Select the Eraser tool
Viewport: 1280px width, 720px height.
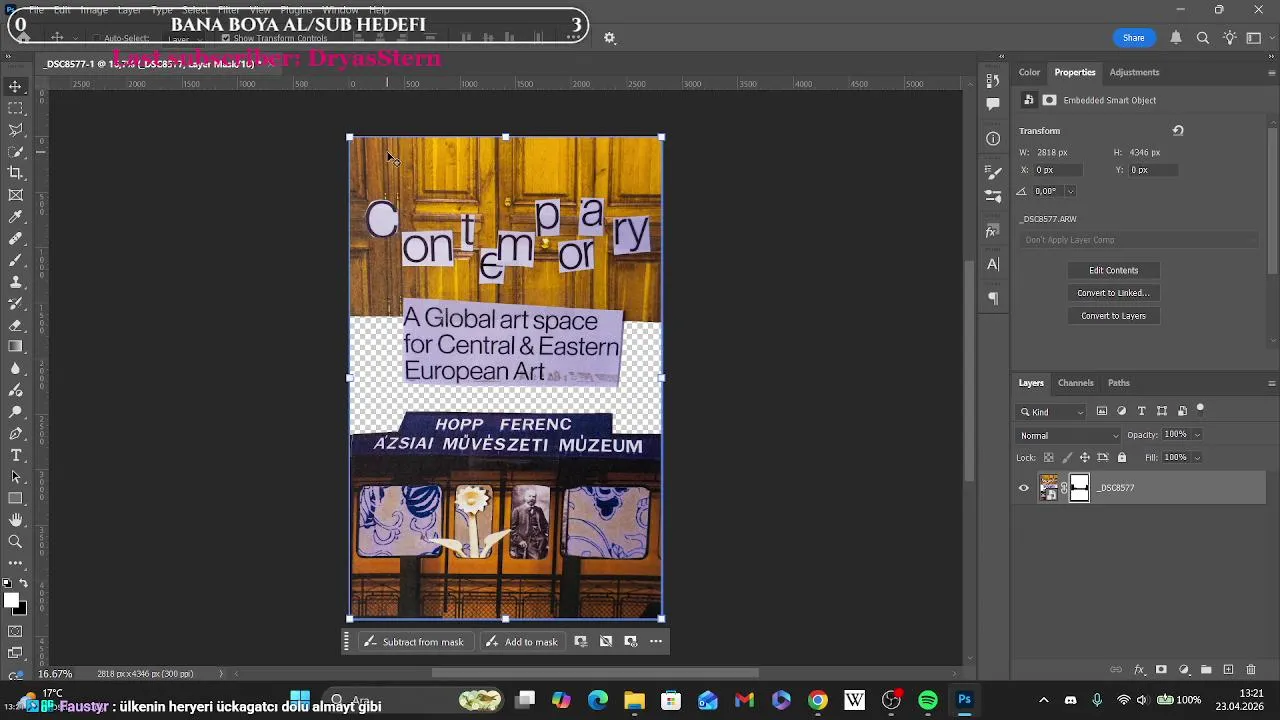(x=15, y=325)
